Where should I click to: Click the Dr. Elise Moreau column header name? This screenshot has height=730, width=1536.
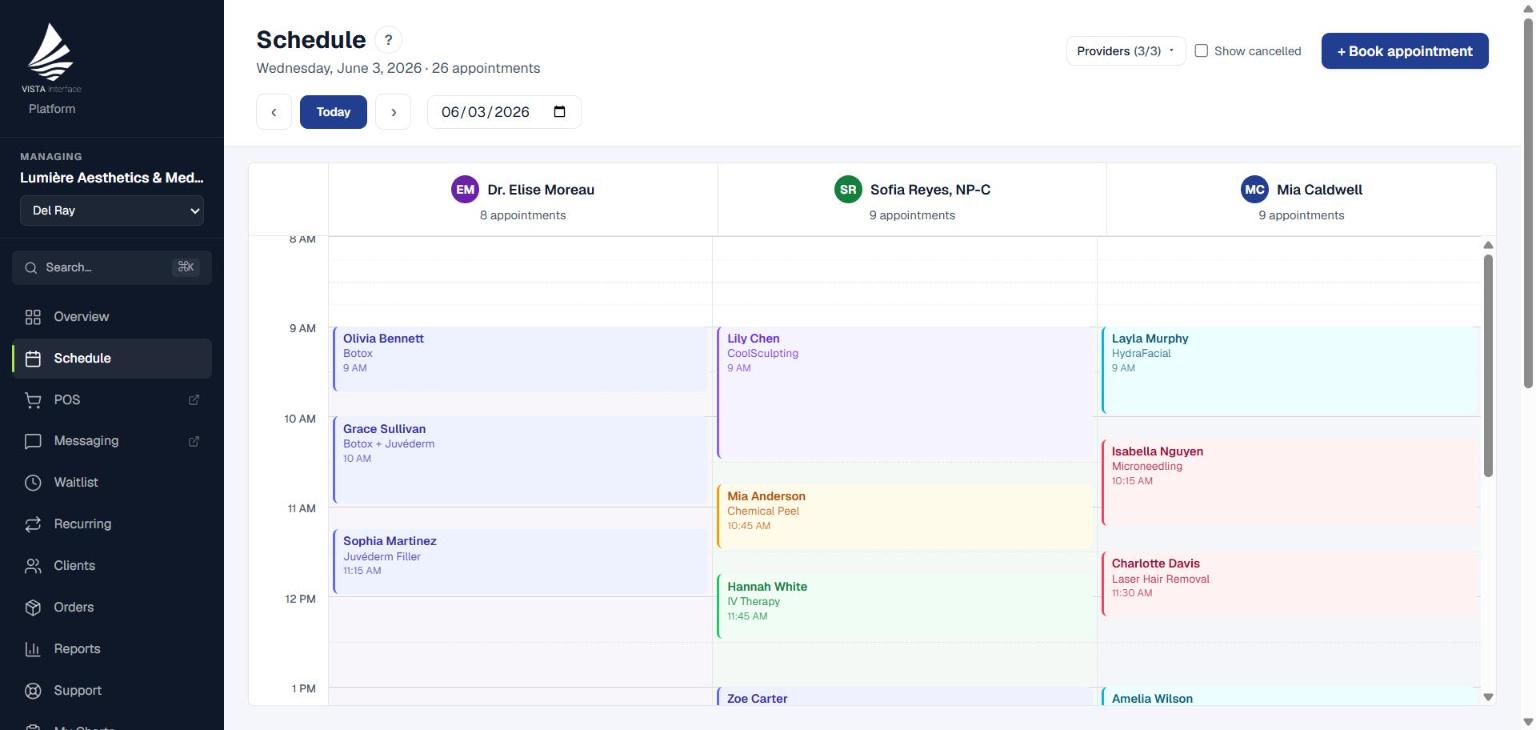[x=541, y=189]
